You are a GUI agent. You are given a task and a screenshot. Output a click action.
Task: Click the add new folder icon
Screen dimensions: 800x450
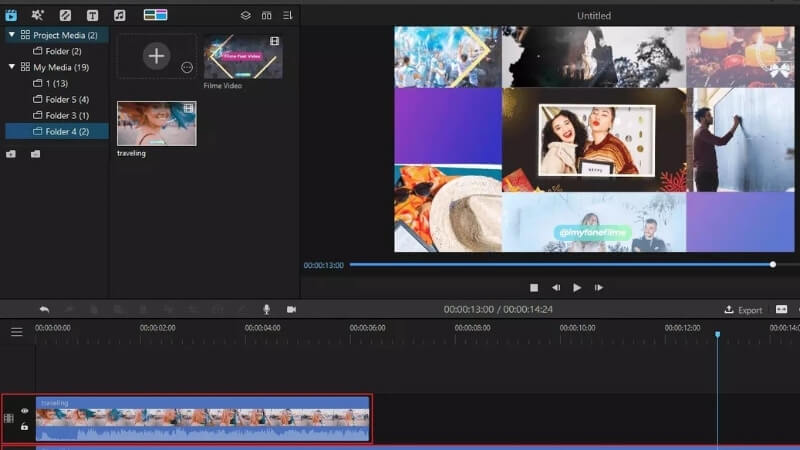pos(11,154)
